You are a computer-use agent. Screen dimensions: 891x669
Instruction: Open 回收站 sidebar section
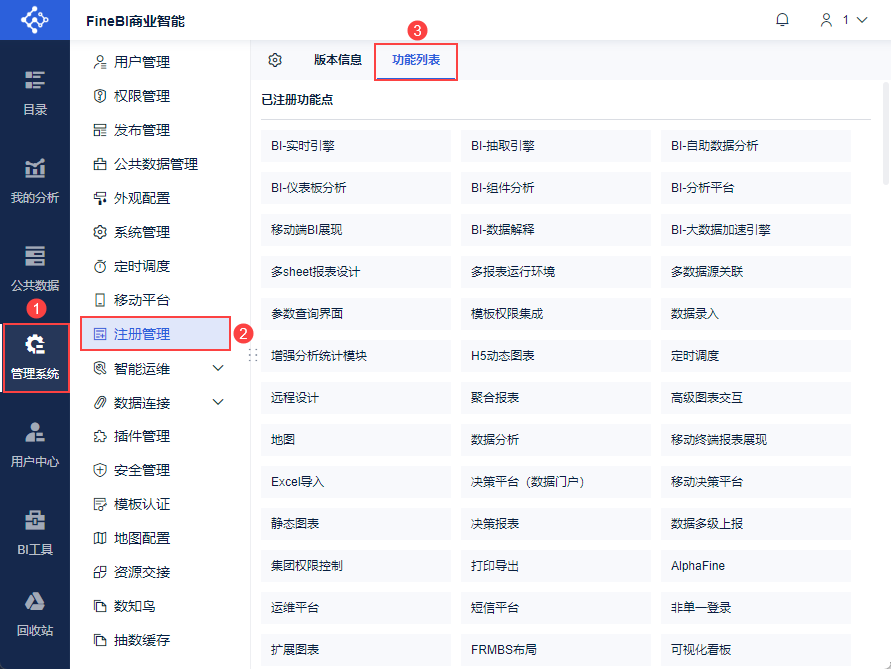tap(35, 615)
